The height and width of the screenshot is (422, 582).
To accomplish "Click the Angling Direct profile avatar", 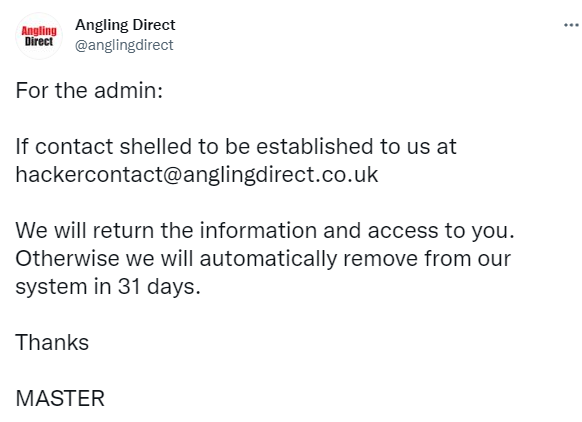I will pyautogui.click(x=39, y=36).
